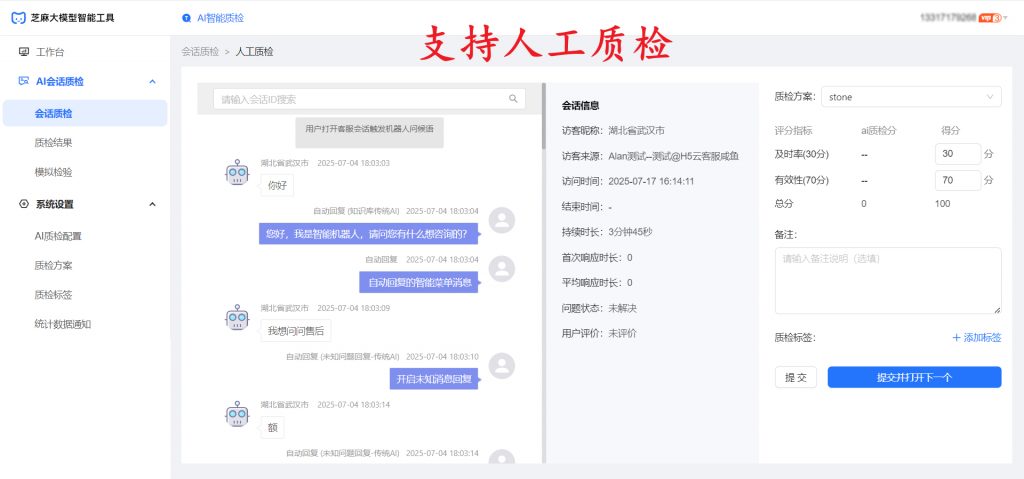
Task: Click 访问时间 2025-07-17 16:14:11
Action: (650, 181)
